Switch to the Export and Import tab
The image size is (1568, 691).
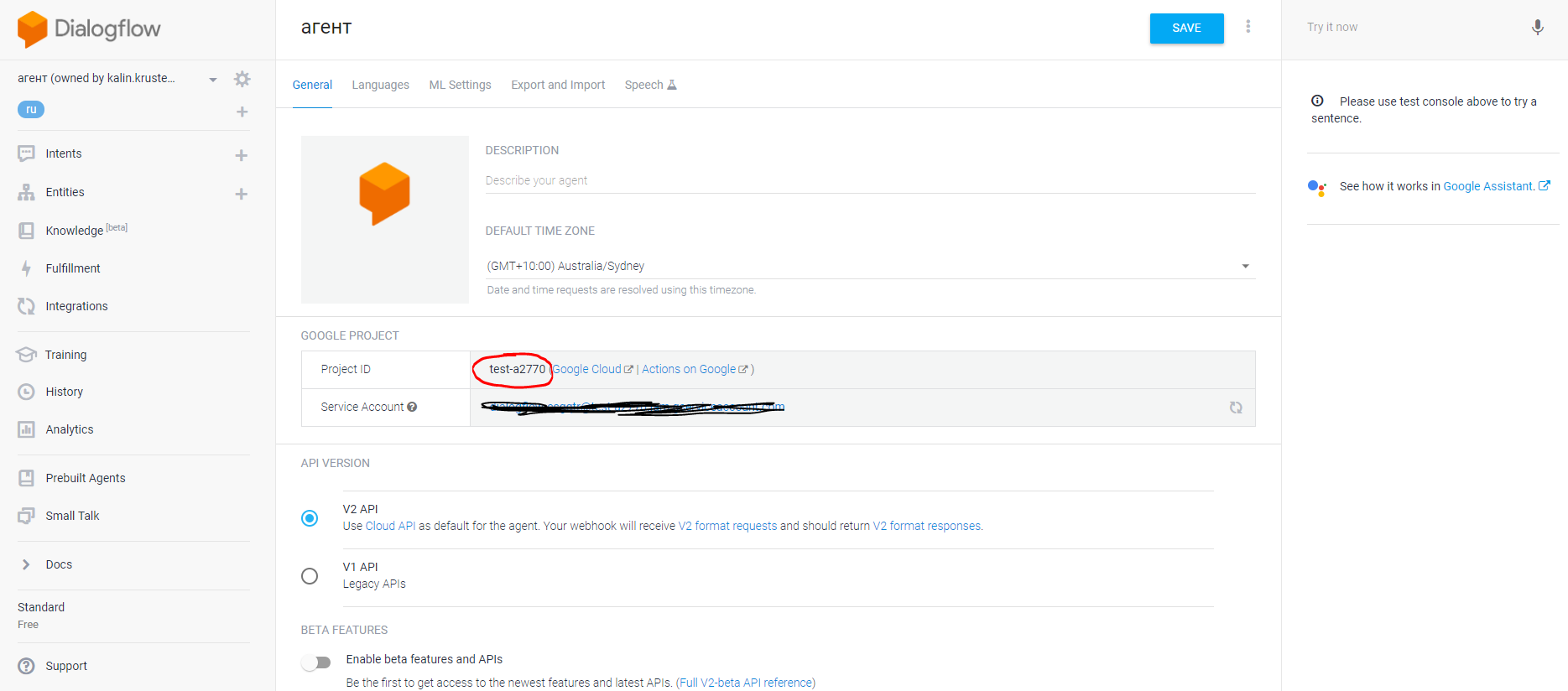pos(558,85)
